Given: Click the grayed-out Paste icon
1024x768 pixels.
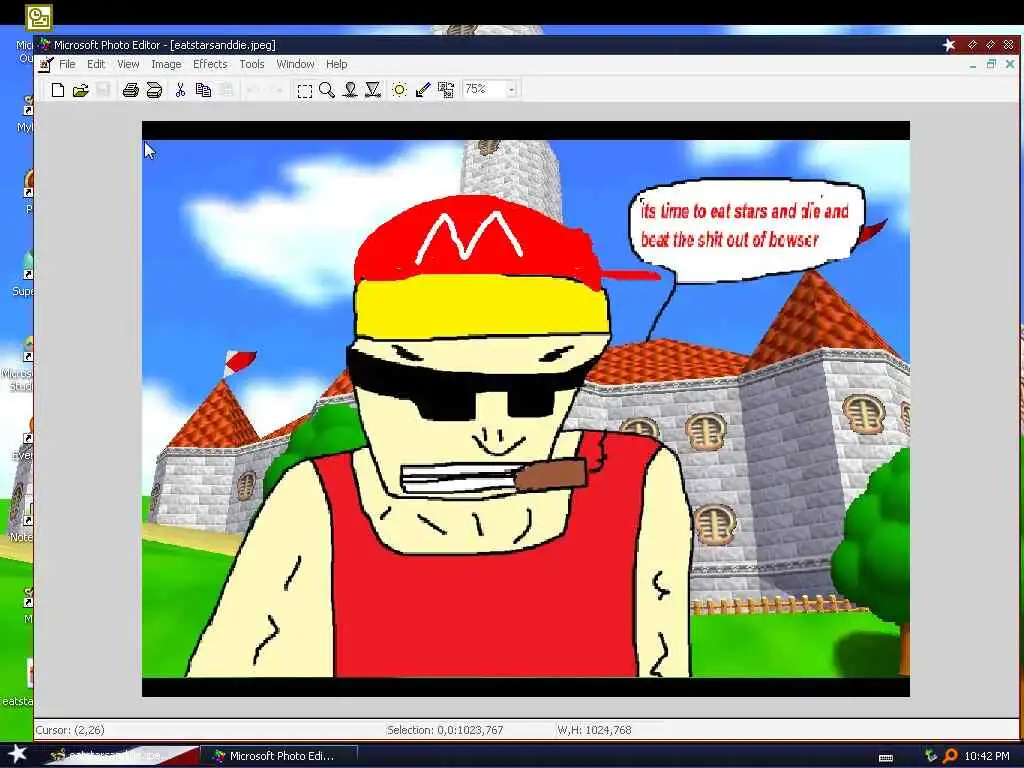Looking at the screenshot, I should click(226, 90).
